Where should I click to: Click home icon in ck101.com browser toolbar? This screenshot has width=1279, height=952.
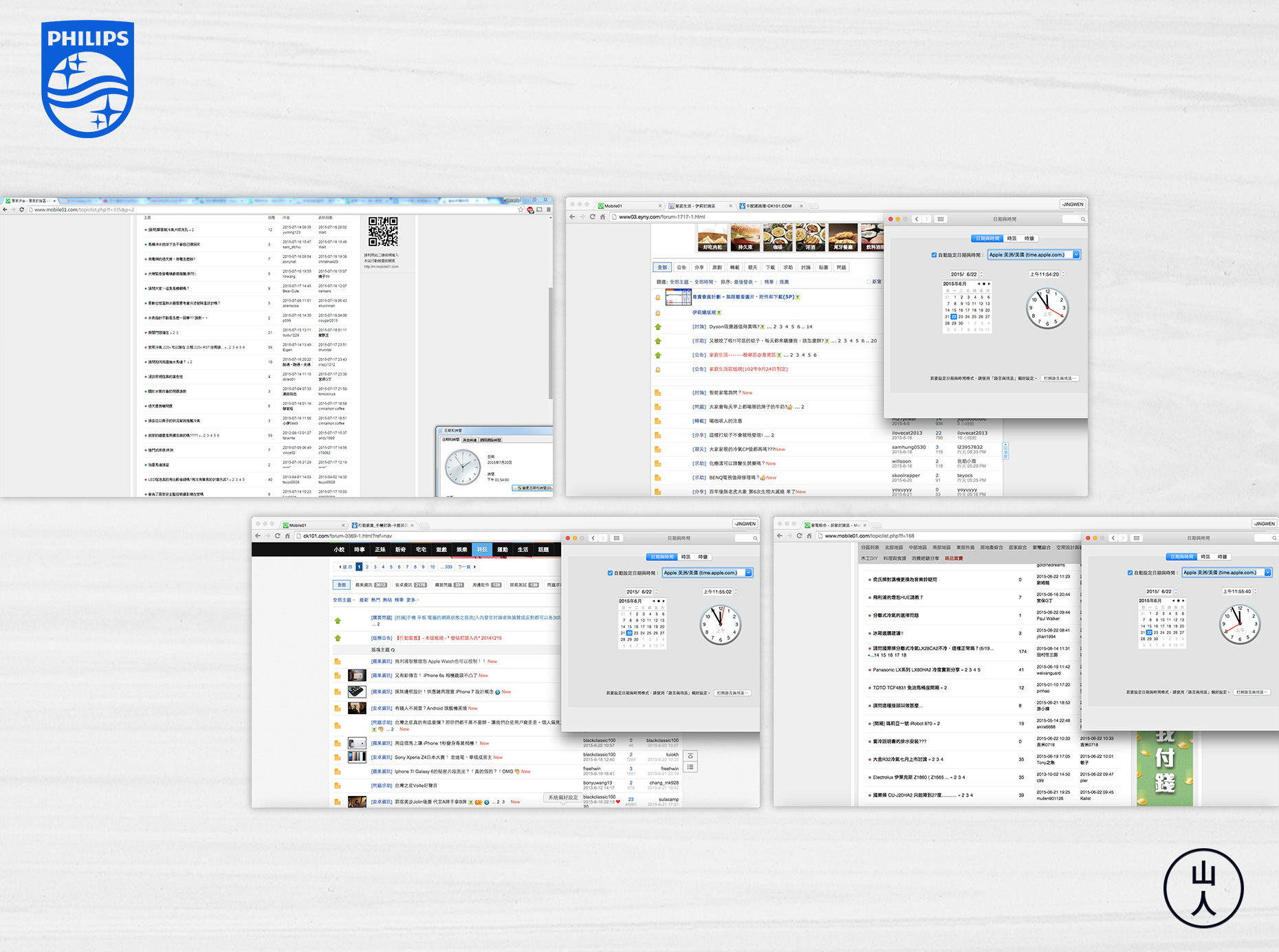(288, 535)
